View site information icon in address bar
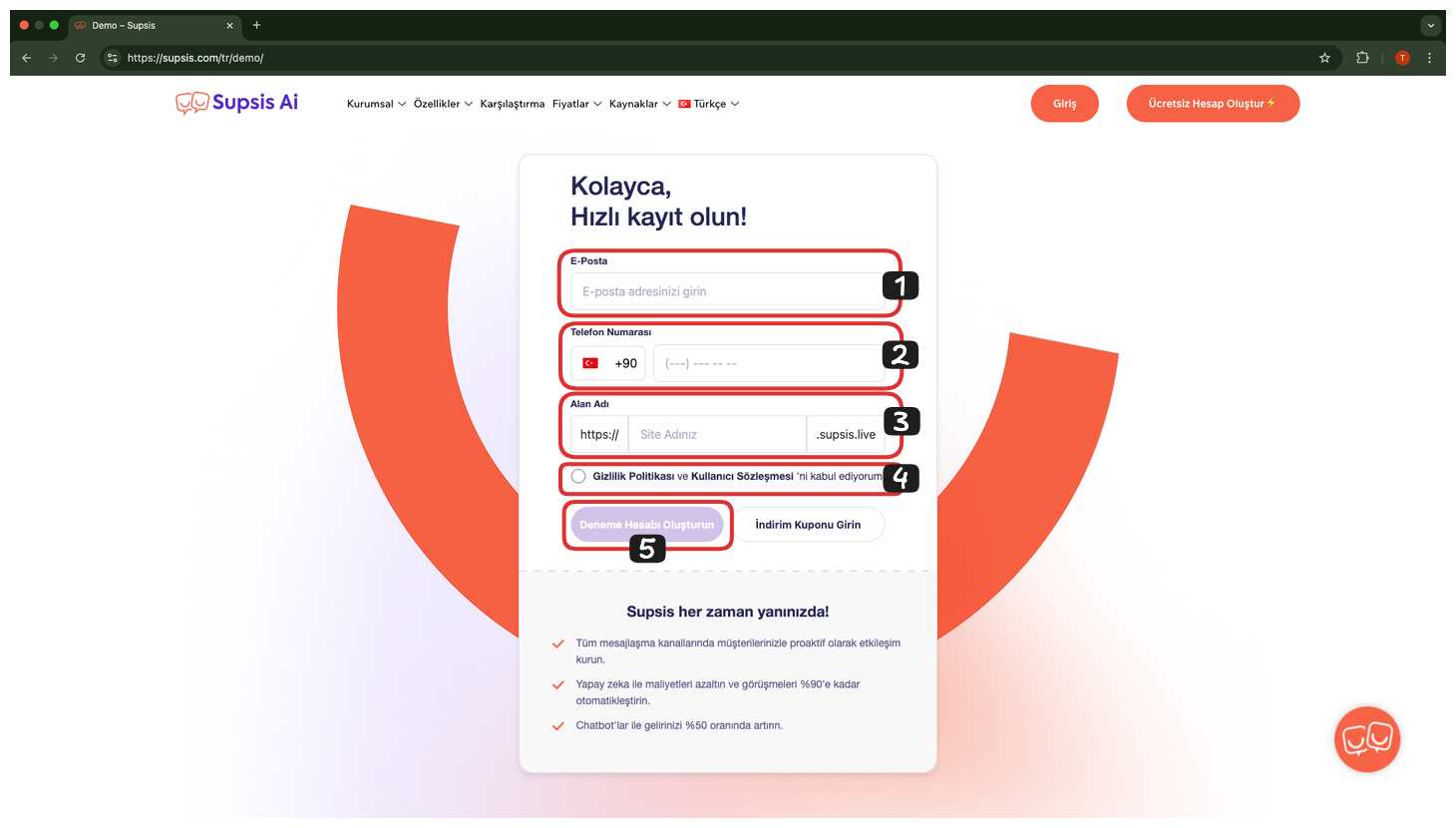Image resolution: width=1456 pixels, height=828 pixels. (112, 58)
